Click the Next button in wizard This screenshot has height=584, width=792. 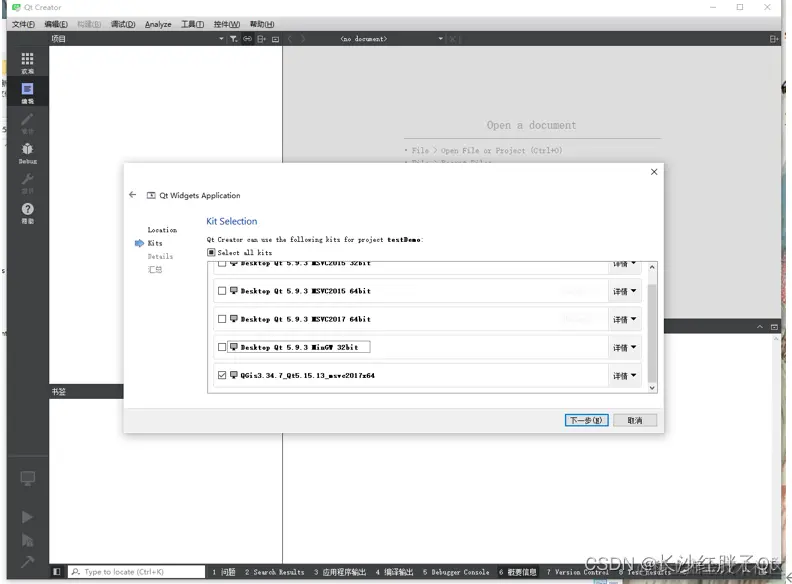coord(586,420)
